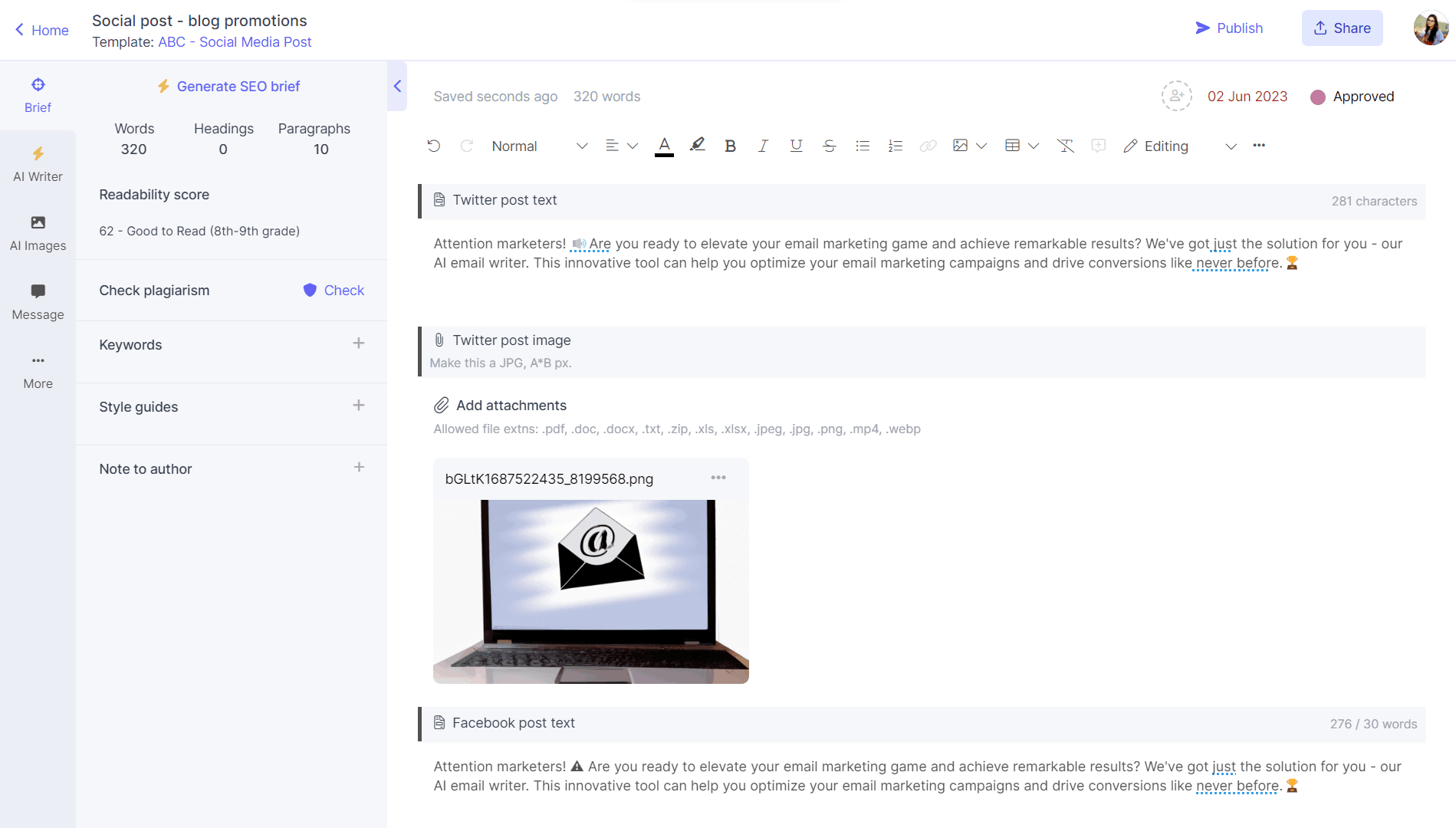
Task: Click the Twitter post image paperclip icon
Action: (439, 340)
